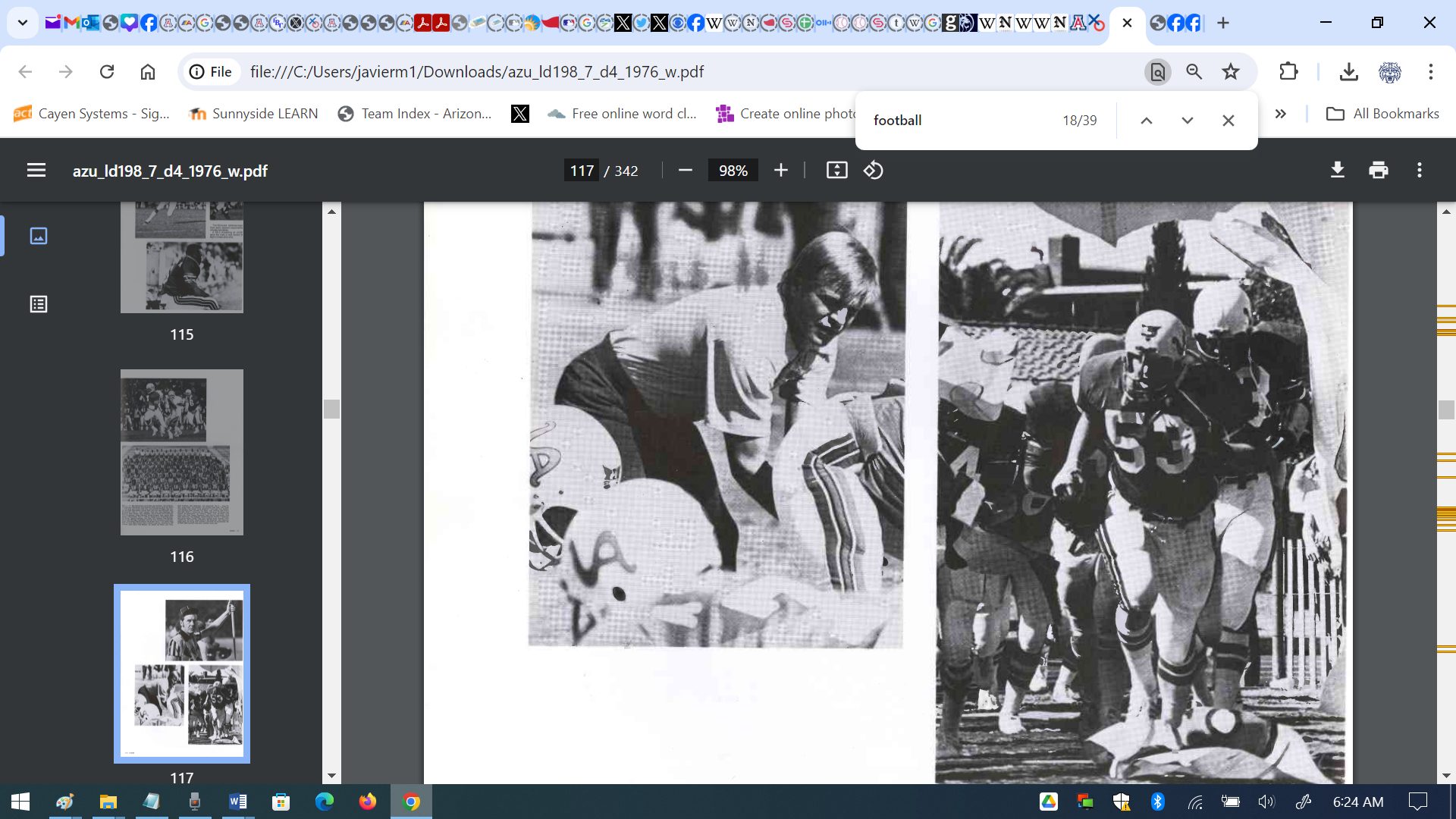Bookmark this page with star icon

(x=1231, y=72)
